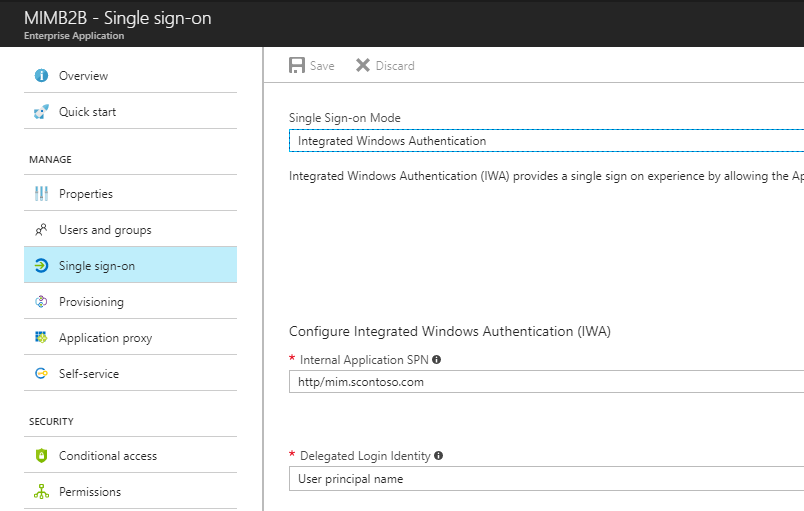The width and height of the screenshot is (804, 511).
Task: Click the Self-service icon
Action: [41, 373]
